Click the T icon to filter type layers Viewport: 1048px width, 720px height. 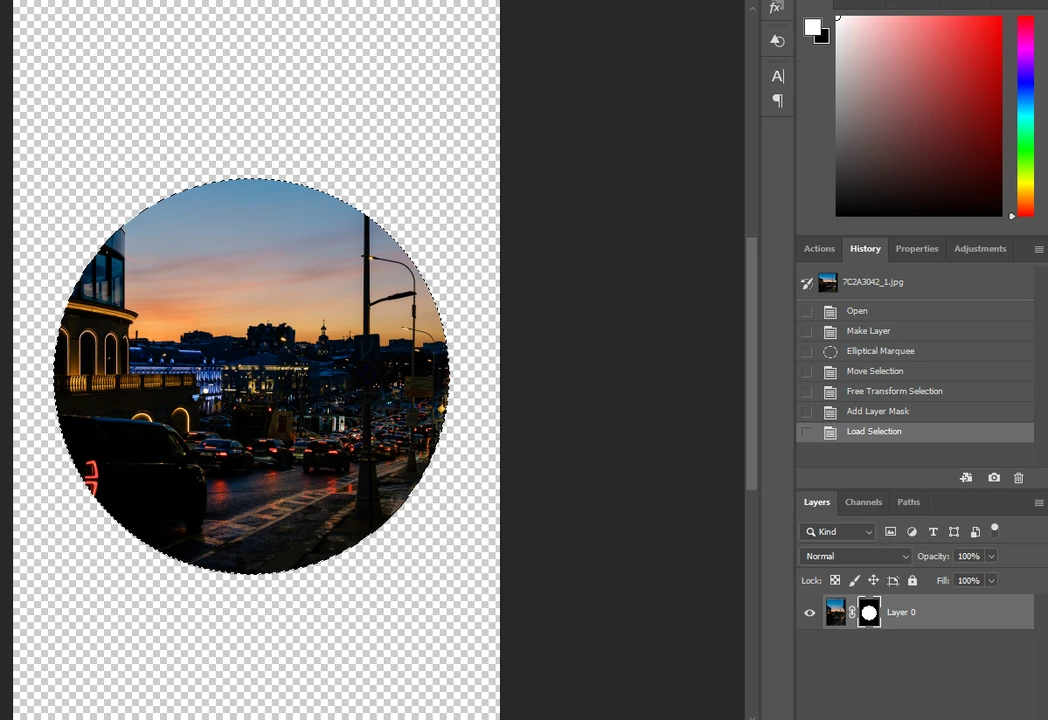click(x=932, y=531)
